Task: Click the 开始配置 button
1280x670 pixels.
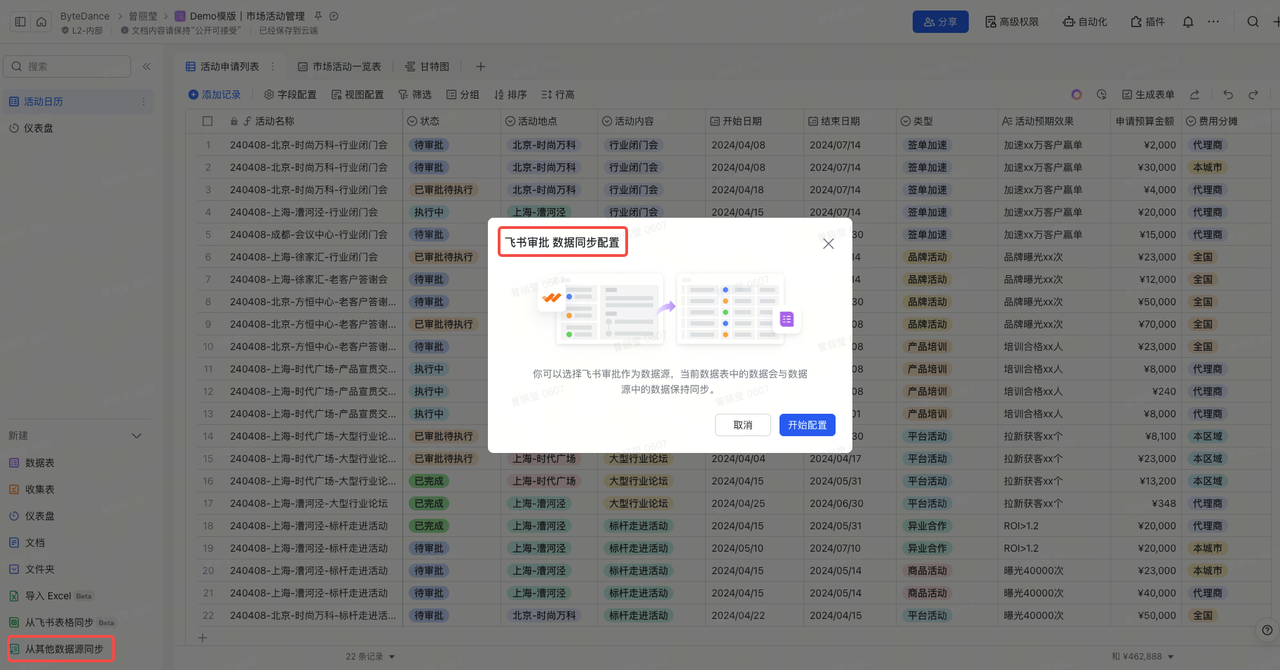Action: [x=807, y=425]
